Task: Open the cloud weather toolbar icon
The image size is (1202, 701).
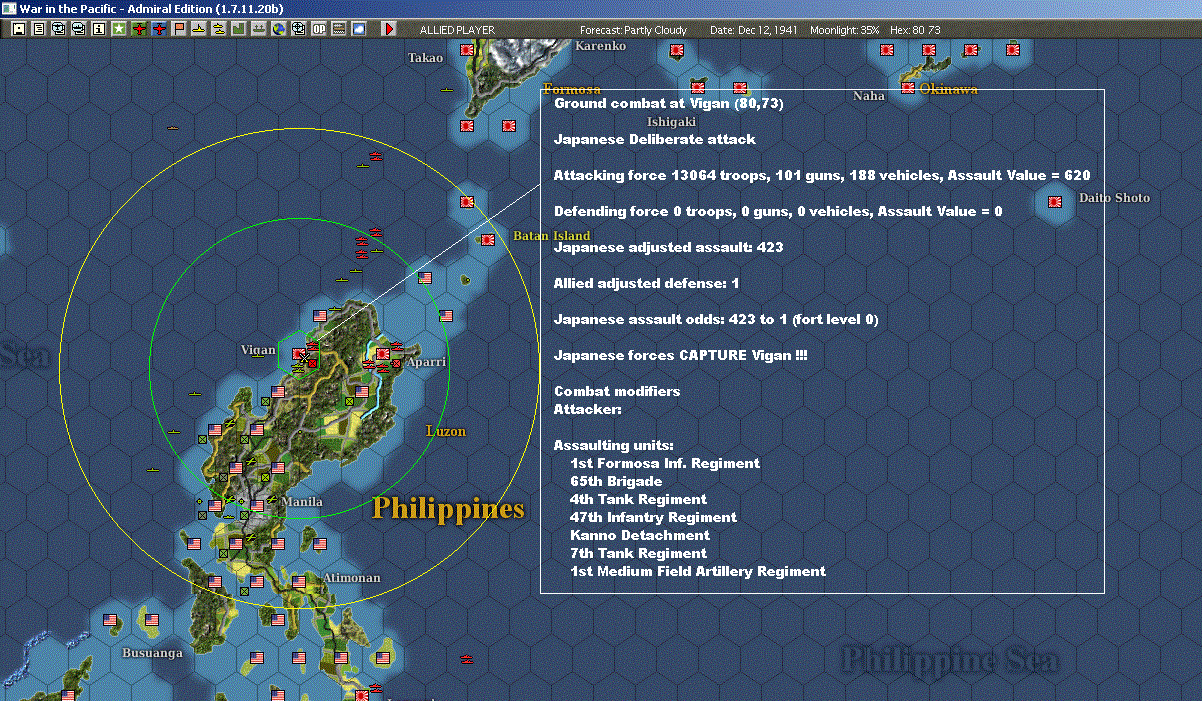Action: (359, 29)
